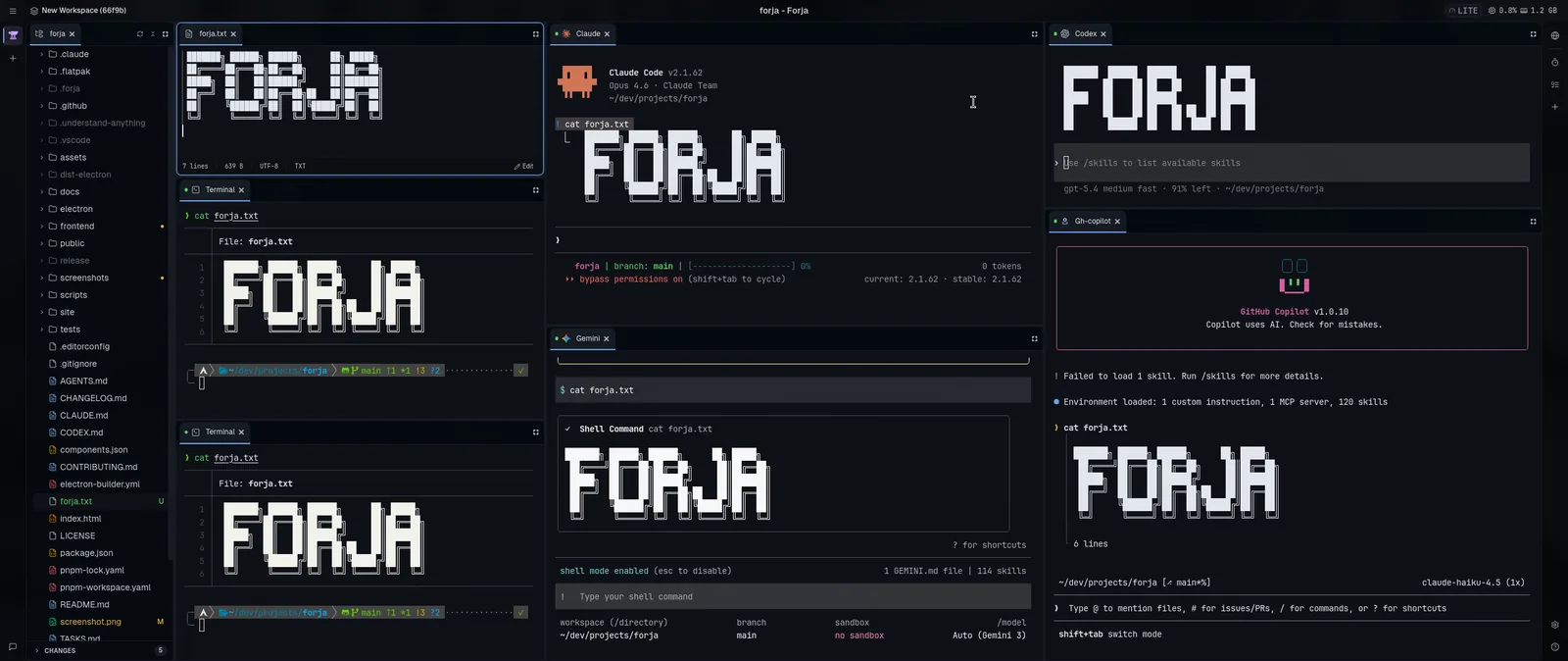Click the CPU usage 0.8% indicator

click(1502, 11)
